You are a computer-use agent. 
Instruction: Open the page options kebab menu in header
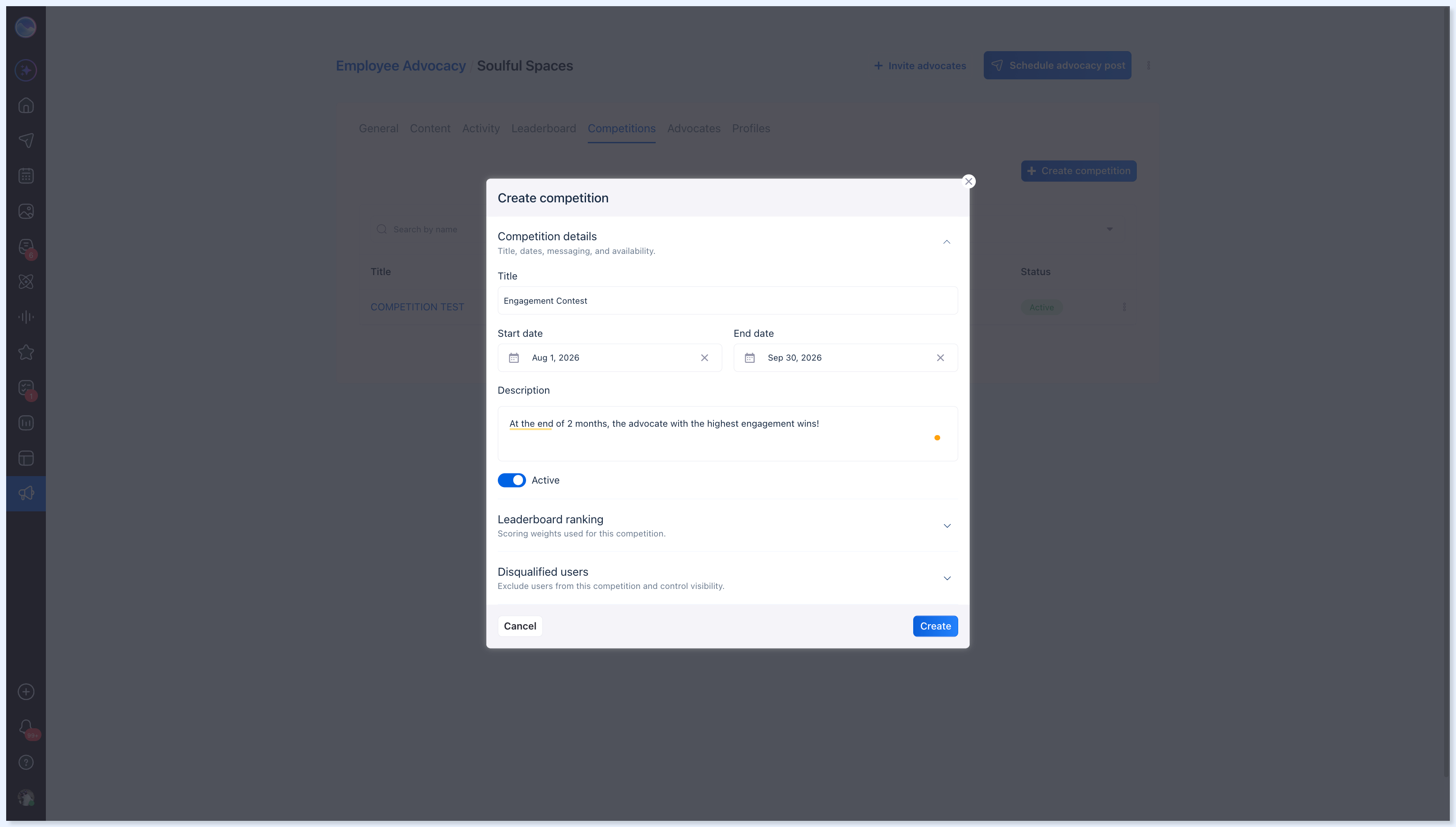pos(1149,65)
